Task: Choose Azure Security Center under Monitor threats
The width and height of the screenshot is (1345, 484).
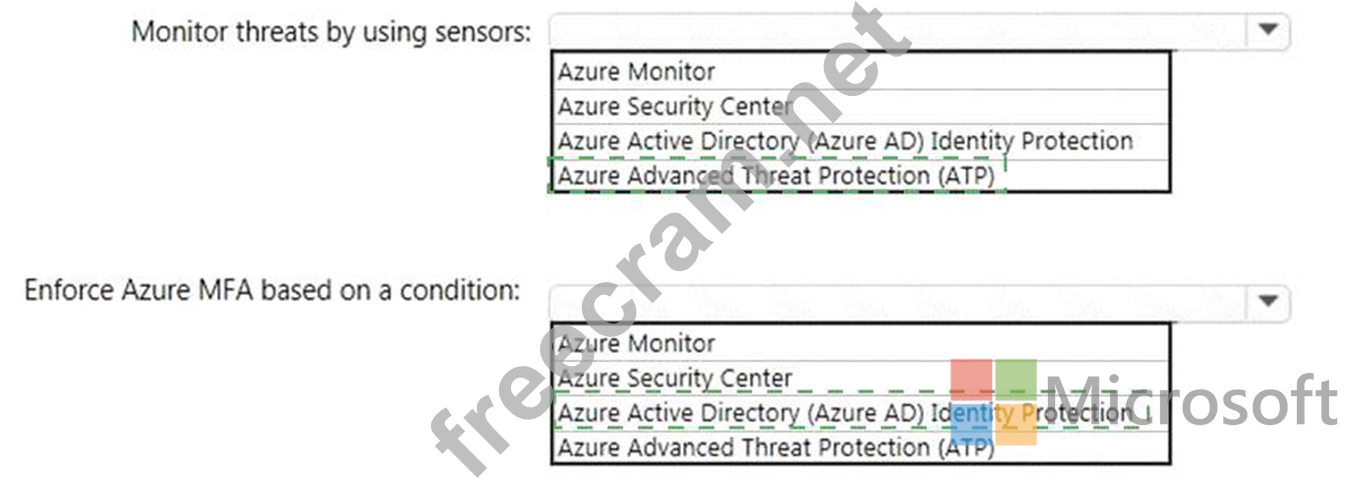Action: pyautogui.click(x=675, y=106)
